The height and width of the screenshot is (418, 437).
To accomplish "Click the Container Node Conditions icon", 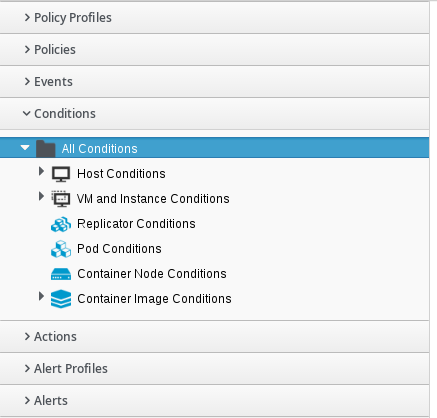I will tap(61, 274).
